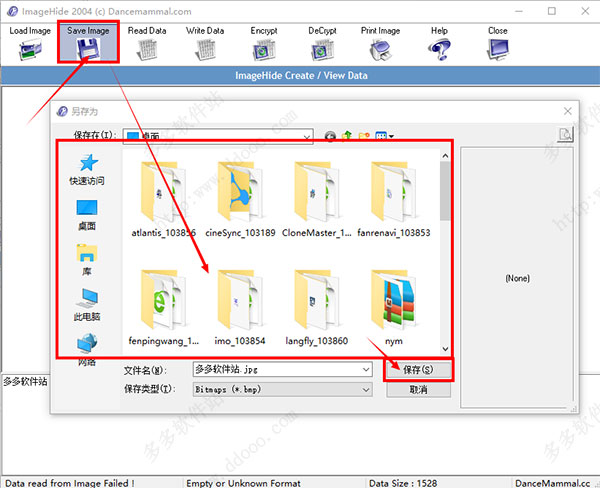This screenshot has width=600, height=488.
Task: Click the Data Size : 1528 status entry
Action: click(403, 483)
